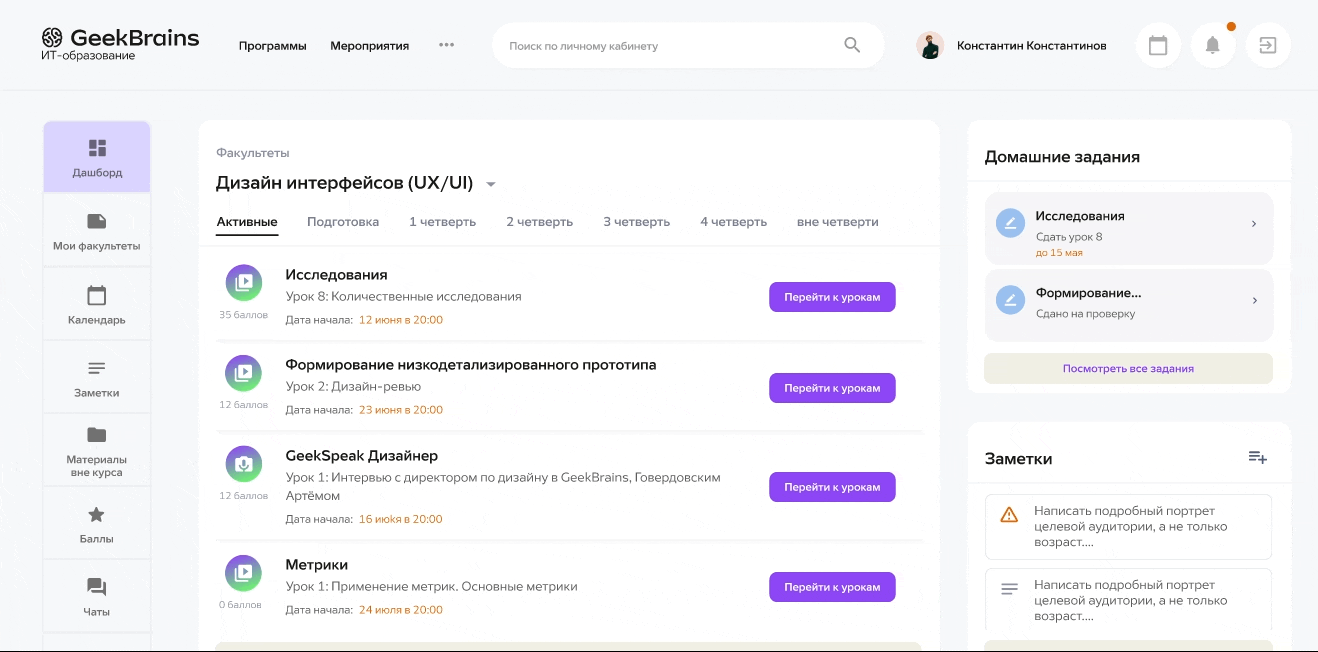Click the logout icon at top right
The width and height of the screenshot is (1318, 652).
1267,44
